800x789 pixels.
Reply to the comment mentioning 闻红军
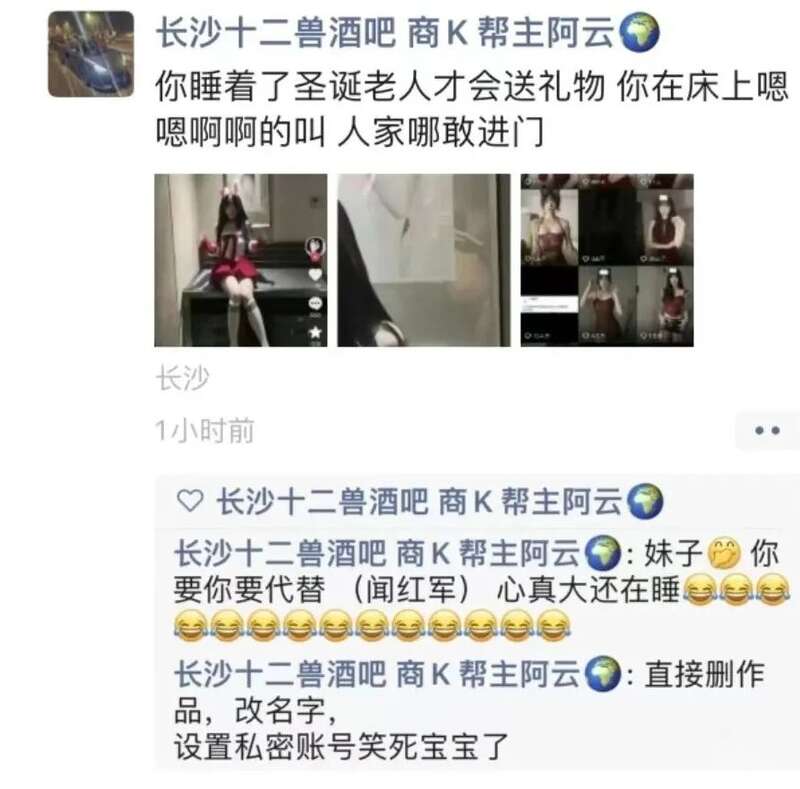[x=482, y=590]
